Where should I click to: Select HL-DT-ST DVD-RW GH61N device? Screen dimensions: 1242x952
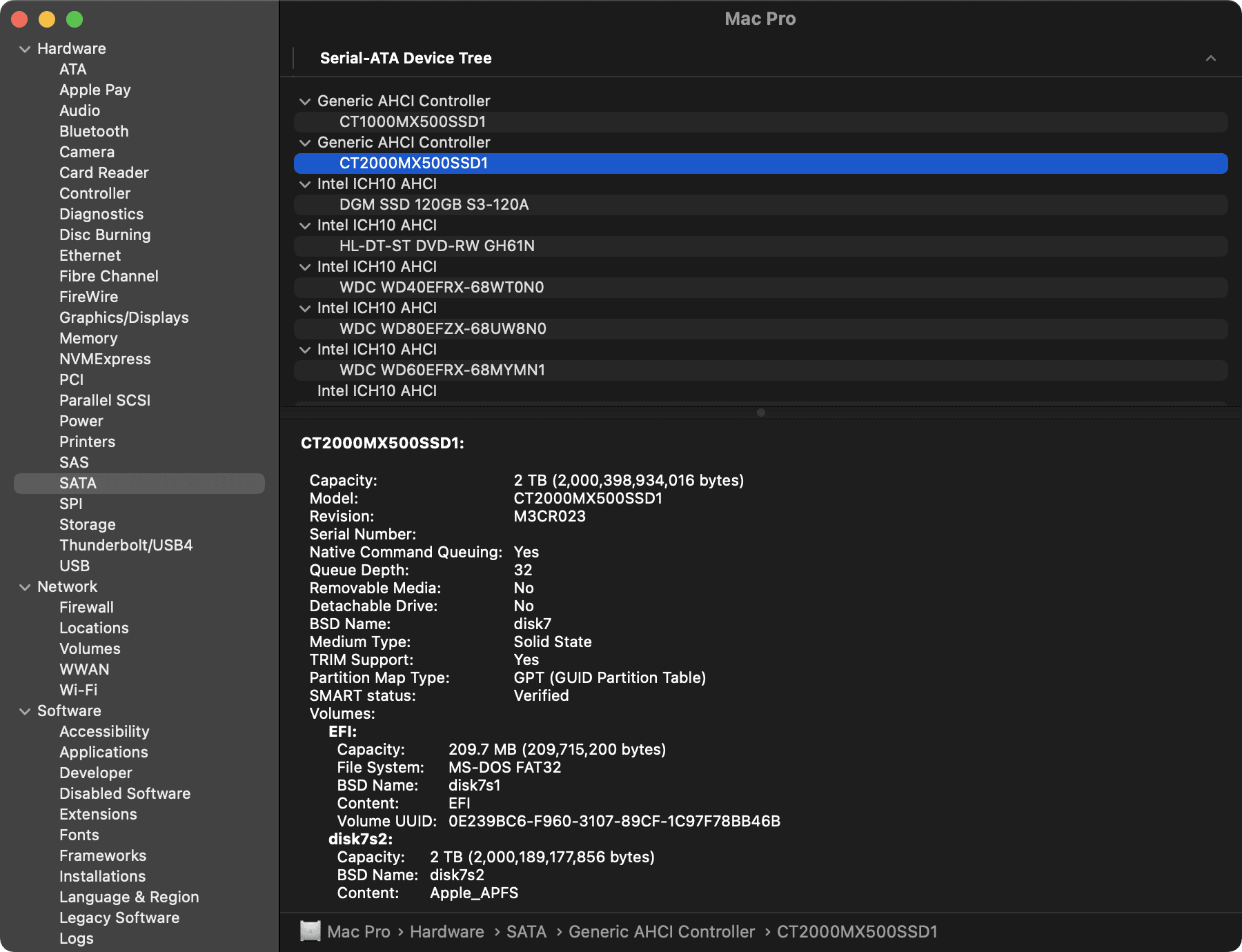436,246
